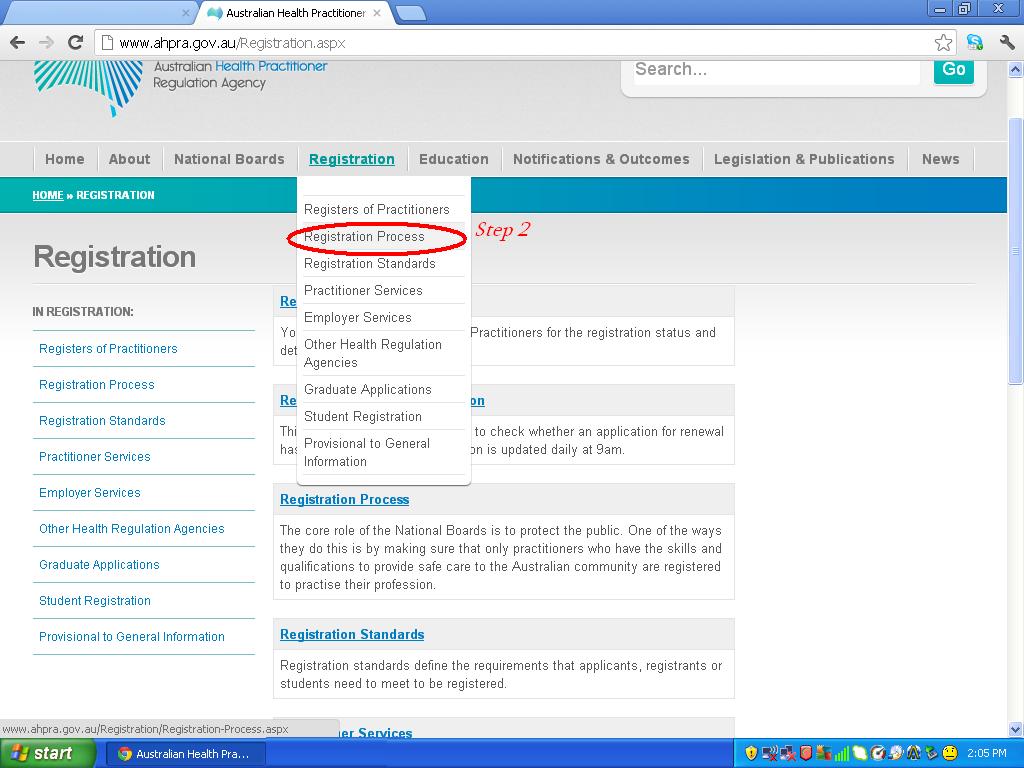Open Chrome's wrench settings menu
Viewport: 1024px width, 768px height.
[1006, 44]
